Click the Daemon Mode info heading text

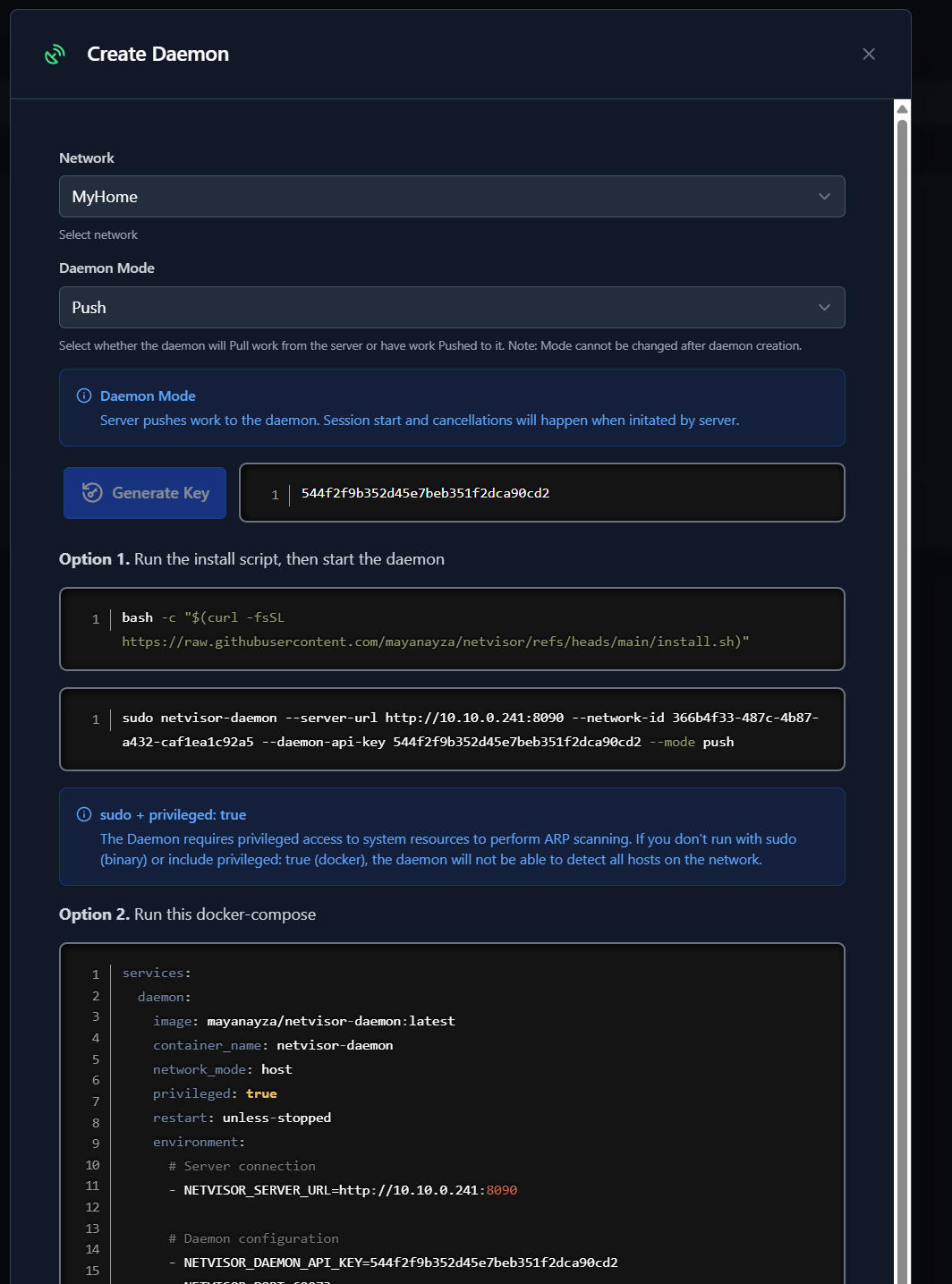(148, 395)
